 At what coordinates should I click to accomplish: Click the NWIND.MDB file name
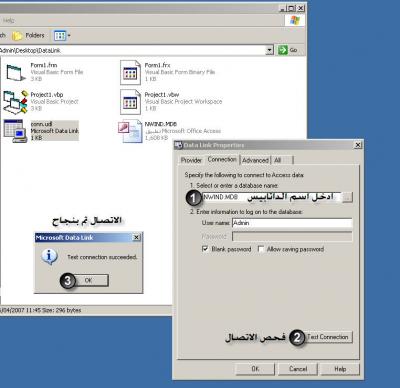(161, 124)
